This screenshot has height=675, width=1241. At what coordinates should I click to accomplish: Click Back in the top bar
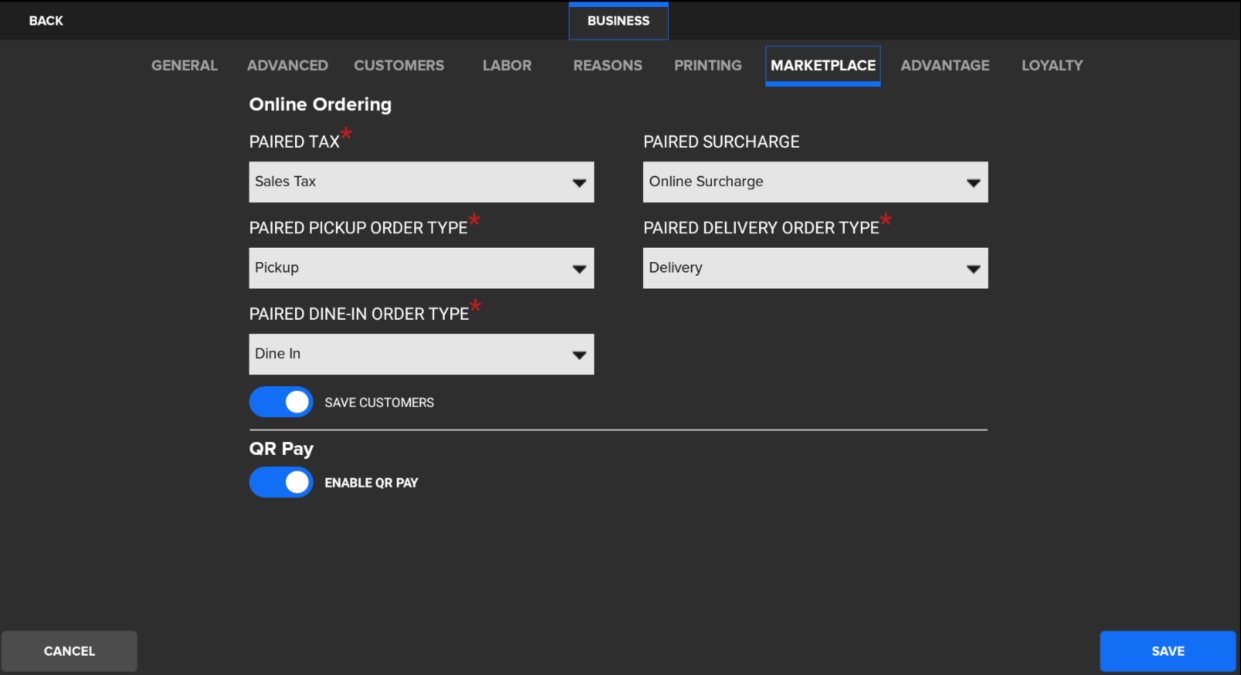tap(46, 21)
